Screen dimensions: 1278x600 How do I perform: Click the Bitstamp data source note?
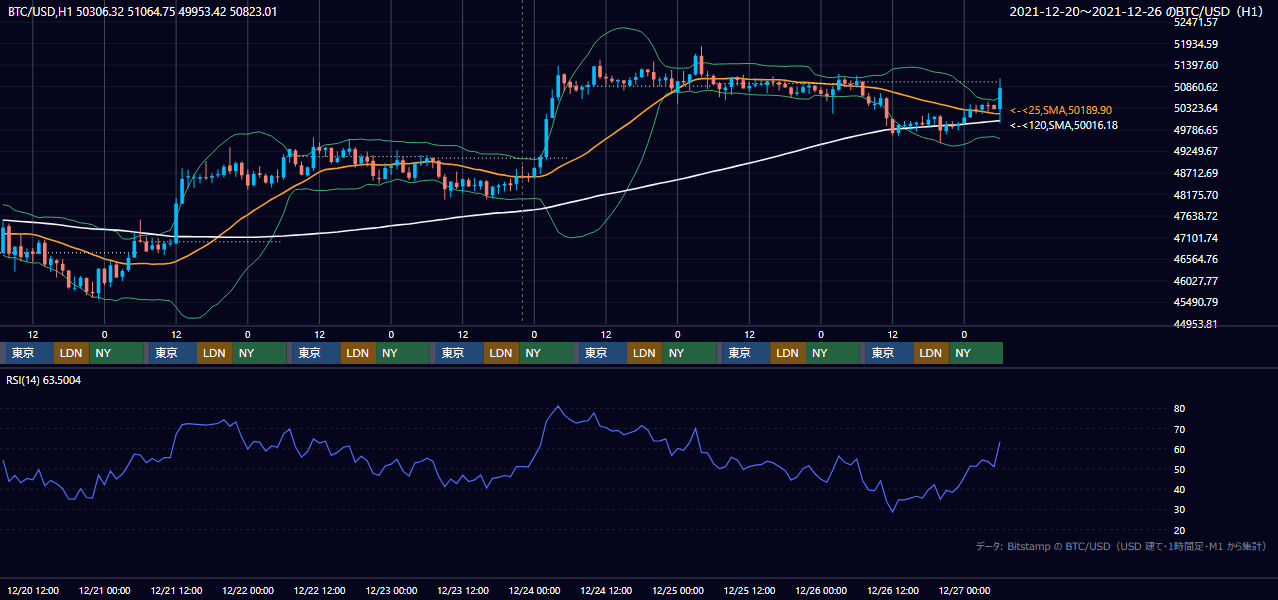click(x=1121, y=546)
